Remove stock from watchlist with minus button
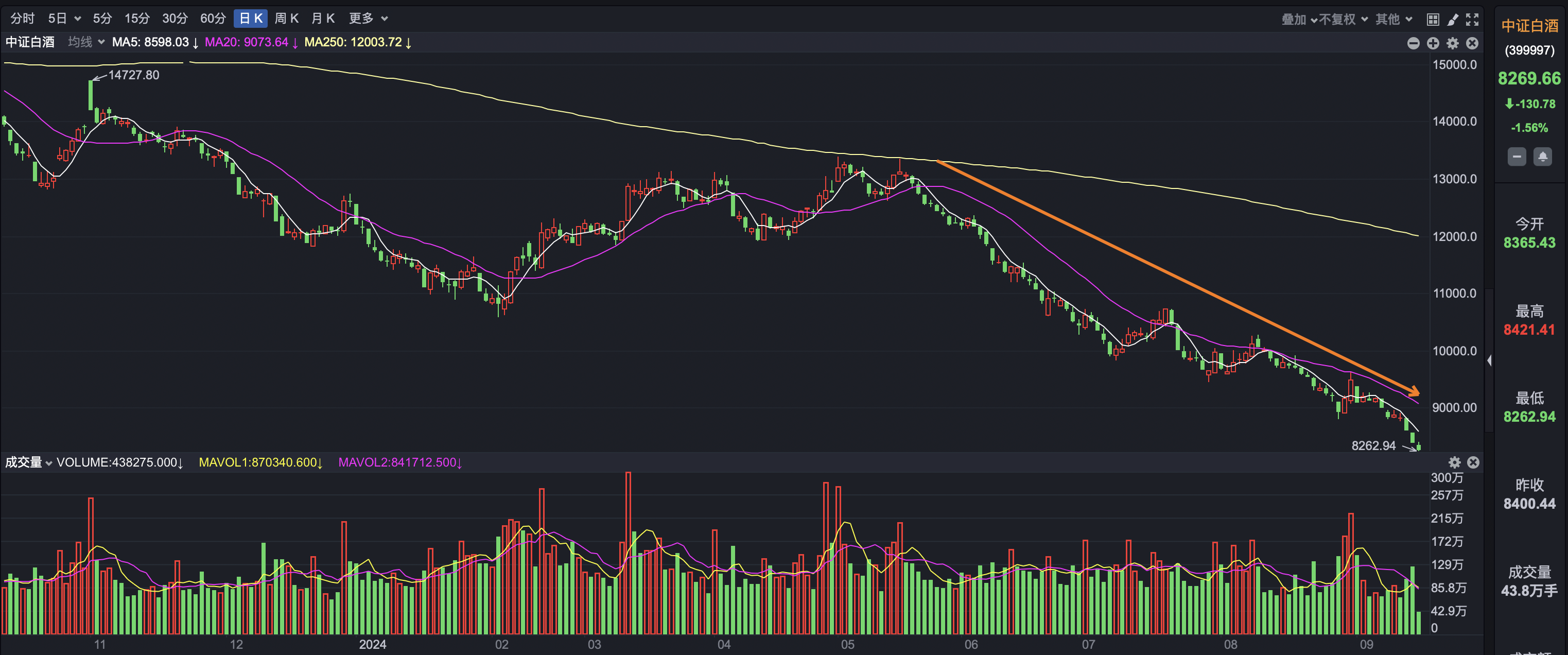The height and width of the screenshot is (655, 1568). click(x=1517, y=157)
